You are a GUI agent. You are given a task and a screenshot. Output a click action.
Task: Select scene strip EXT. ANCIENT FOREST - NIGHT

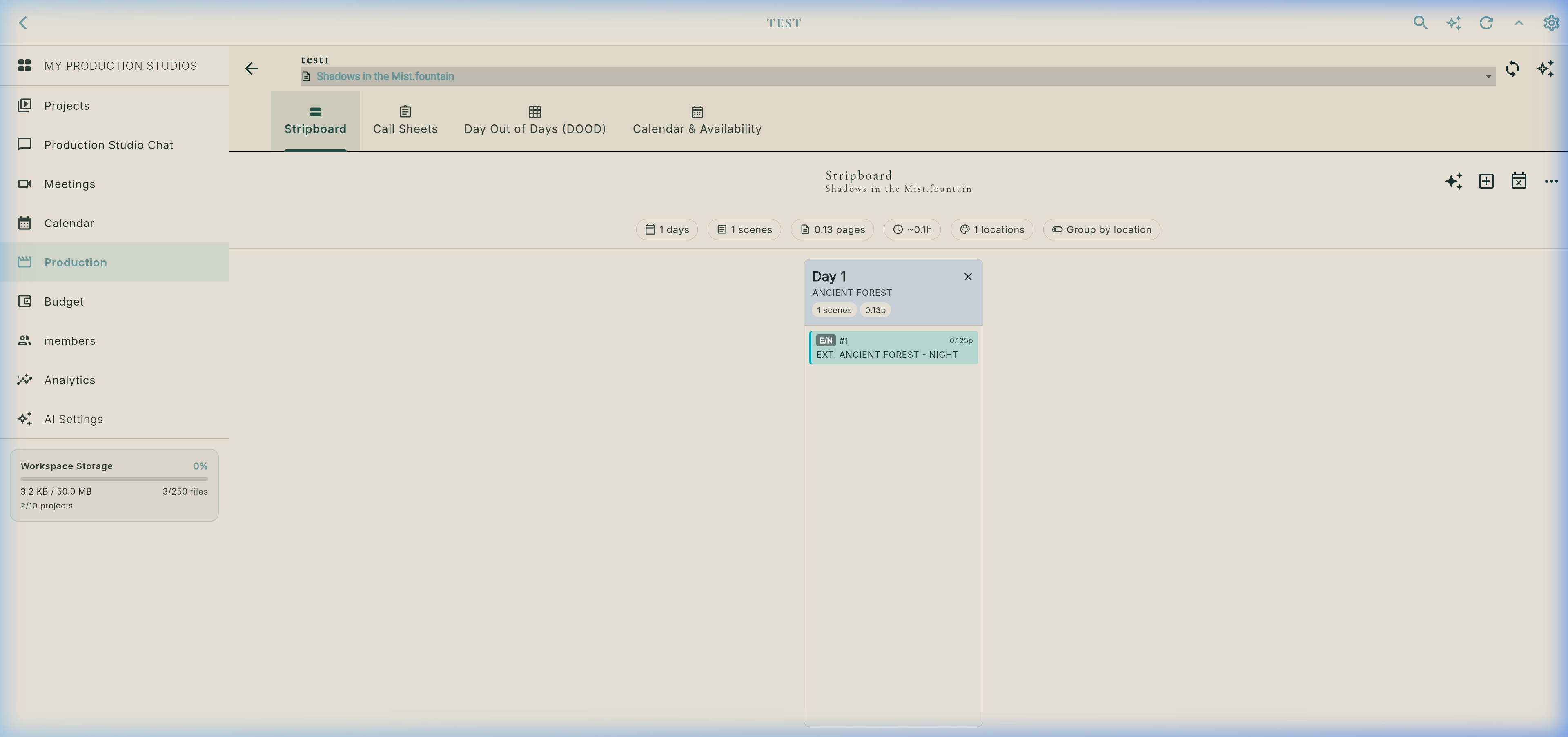893,348
